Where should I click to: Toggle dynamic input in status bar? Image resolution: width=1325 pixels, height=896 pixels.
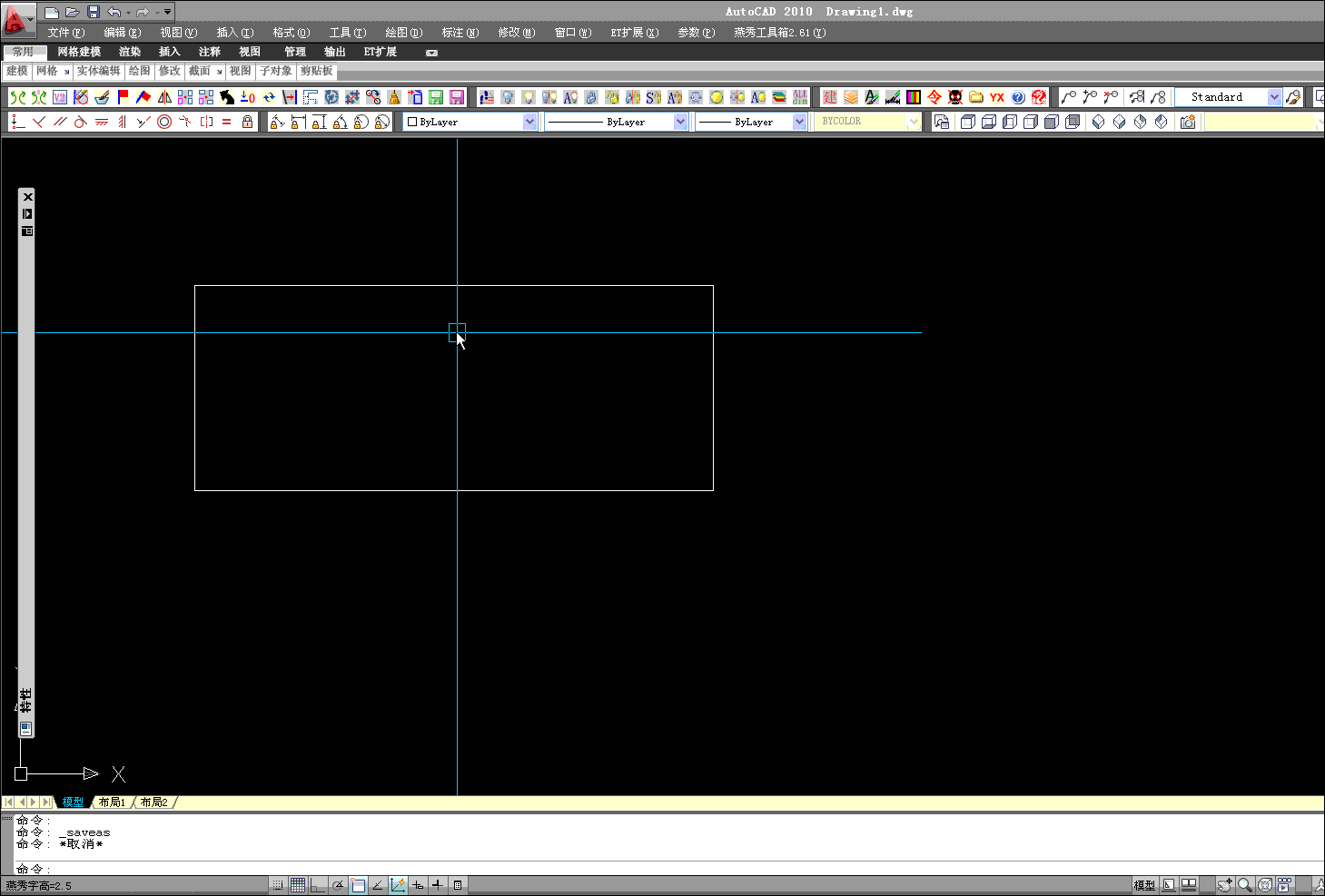418,885
